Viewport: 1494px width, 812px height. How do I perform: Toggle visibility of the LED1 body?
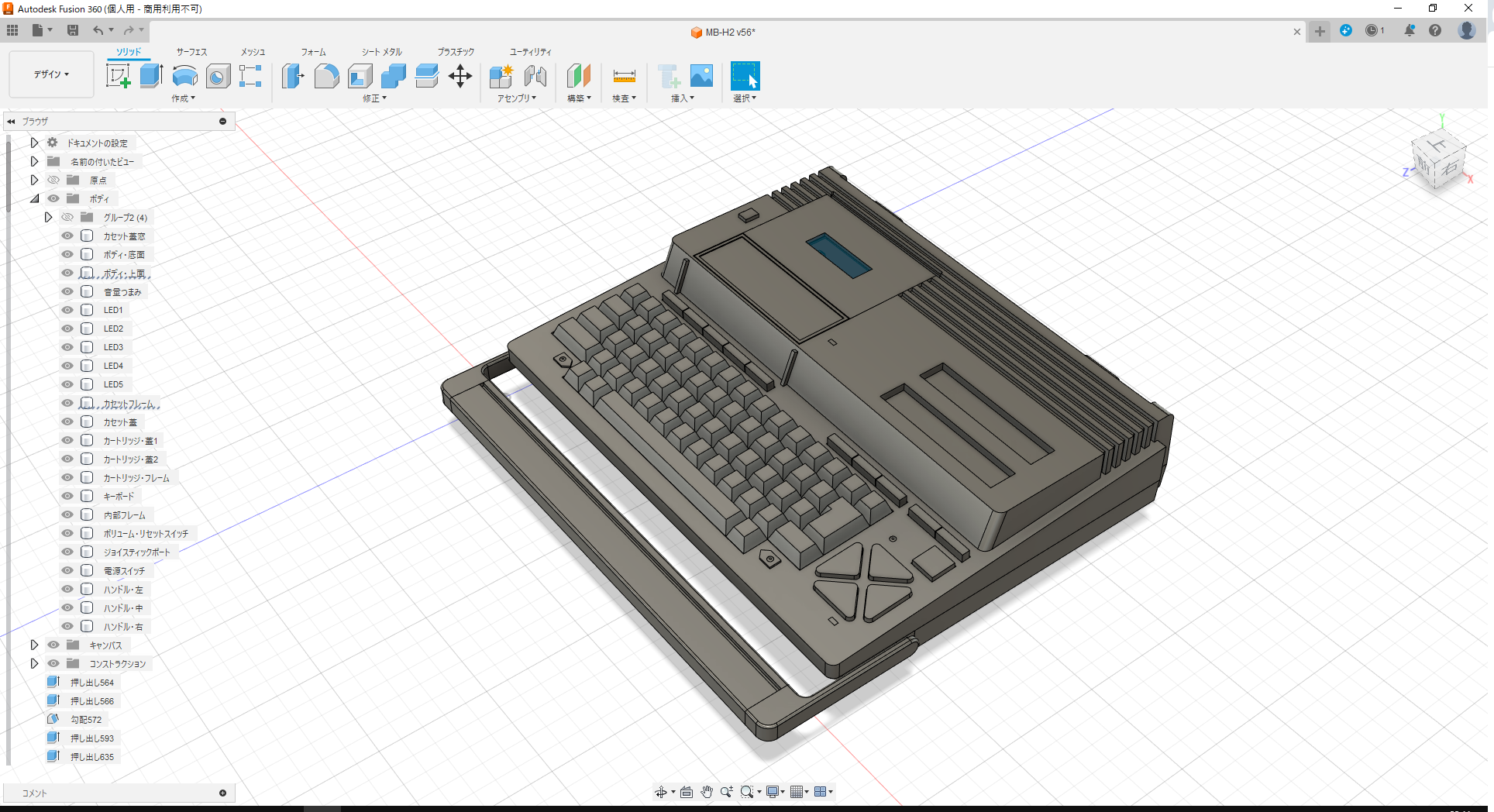(x=67, y=309)
